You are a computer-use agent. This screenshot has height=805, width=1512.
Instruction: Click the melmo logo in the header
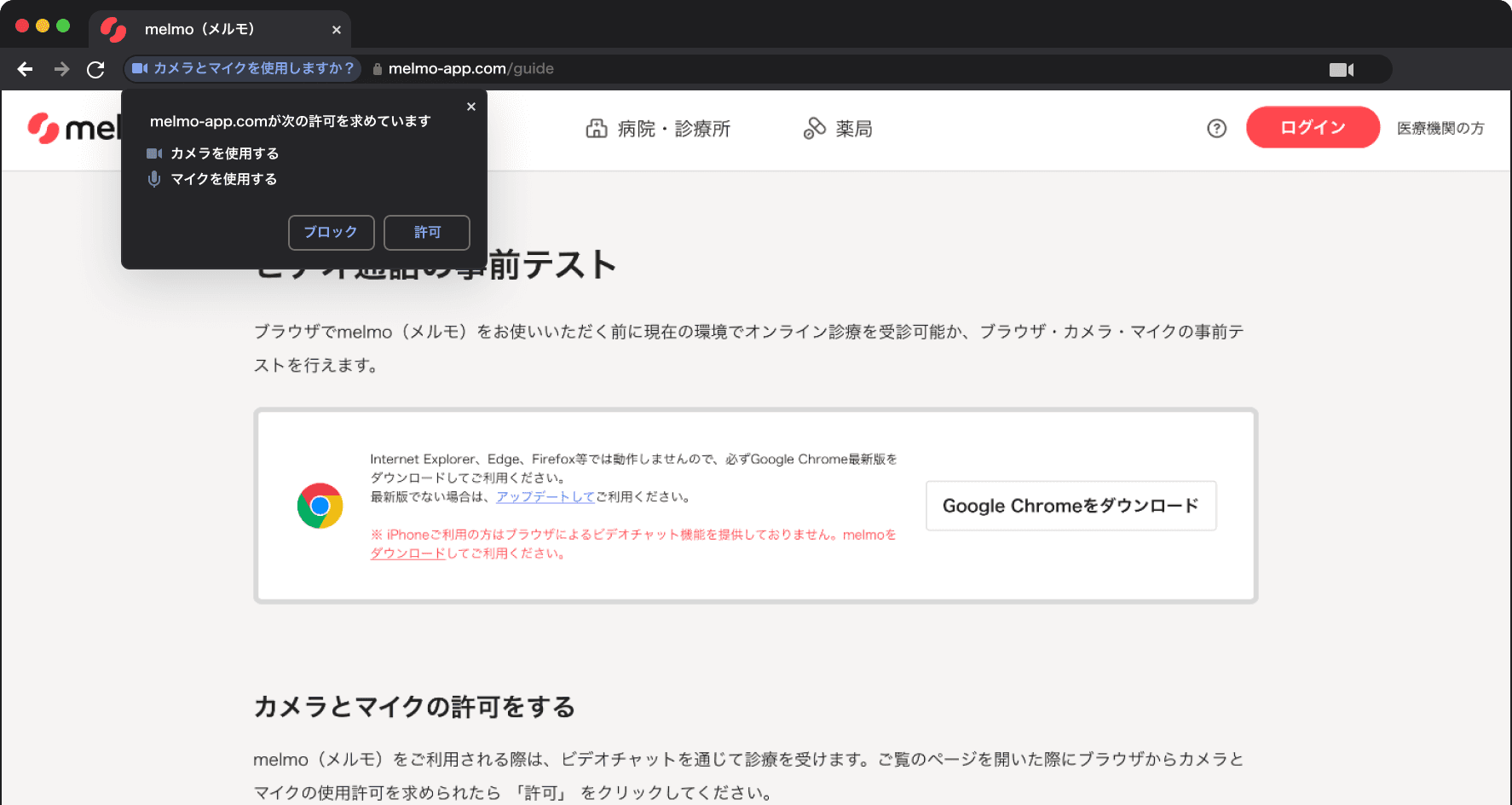coord(43,129)
